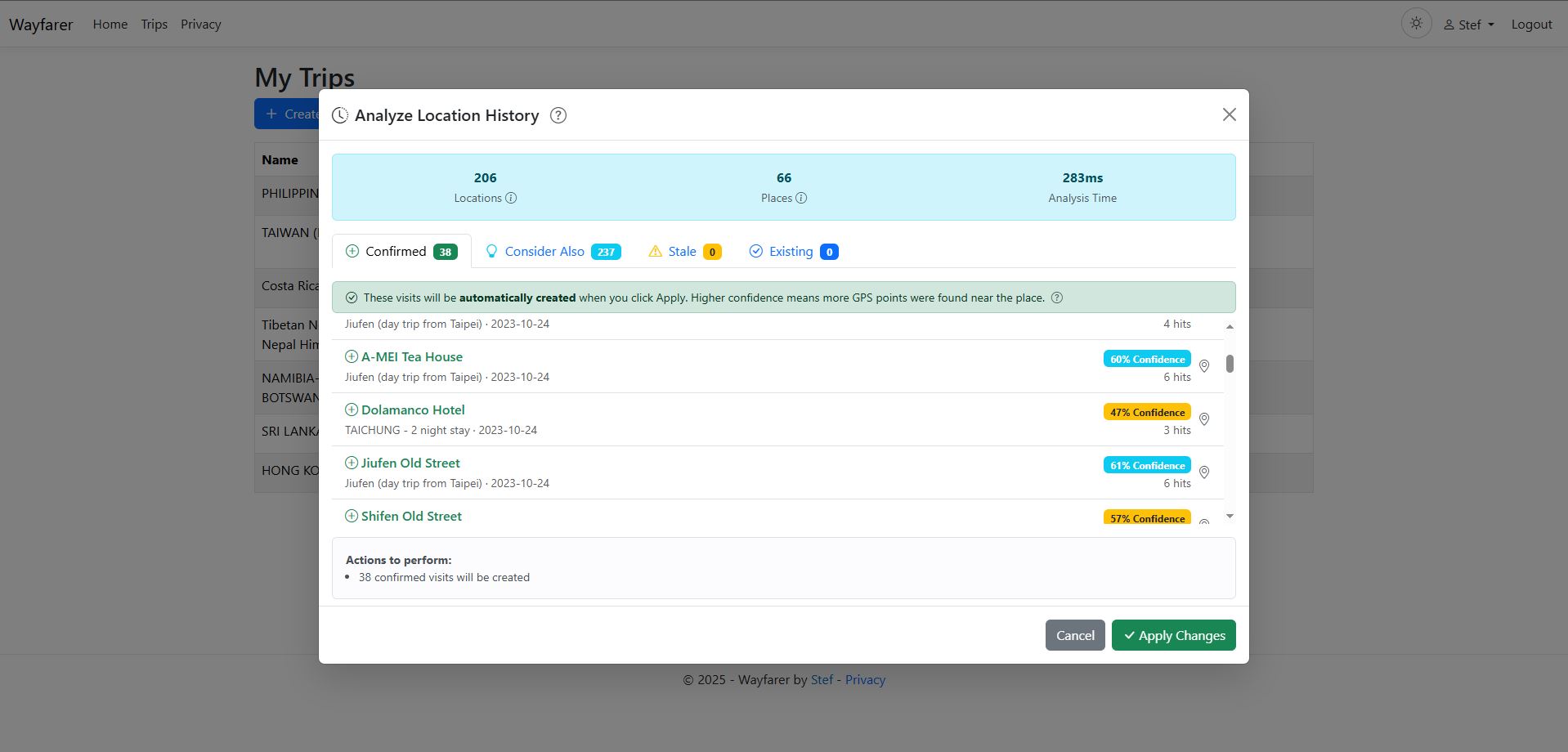
Task: Click the A-MEI Tea House place name
Action: click(x=412, y=356)
